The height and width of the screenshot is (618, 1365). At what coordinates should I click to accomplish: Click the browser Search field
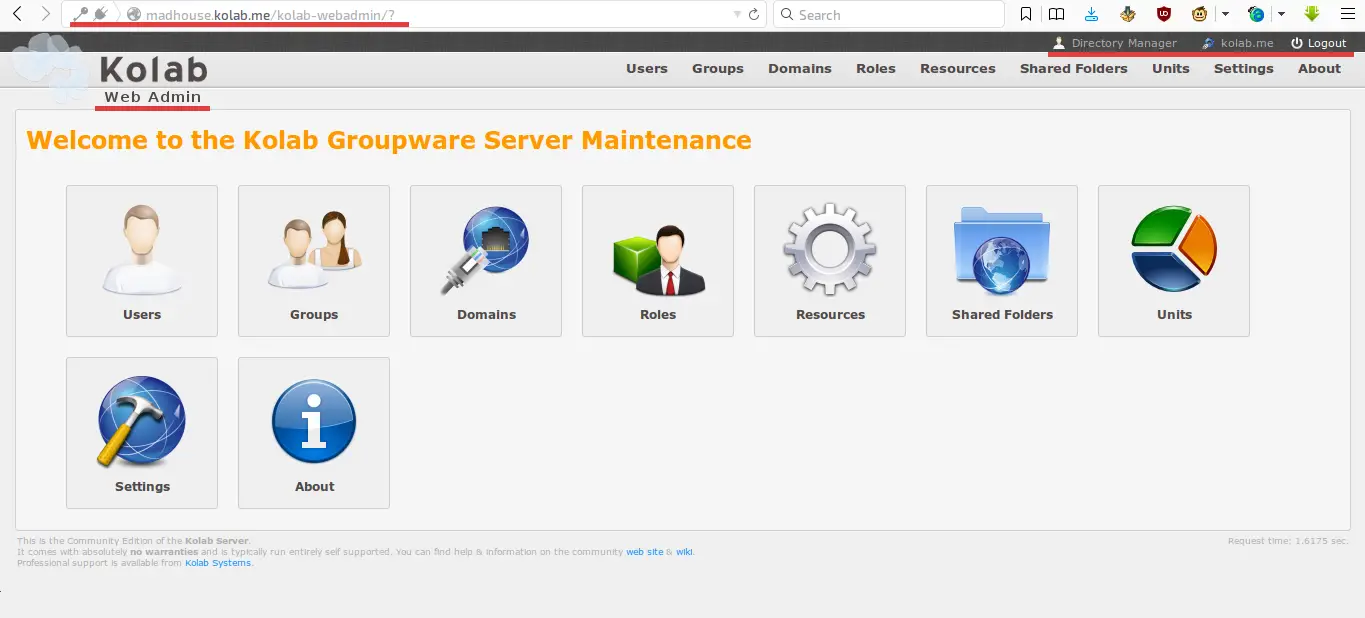tap(888, 14)
